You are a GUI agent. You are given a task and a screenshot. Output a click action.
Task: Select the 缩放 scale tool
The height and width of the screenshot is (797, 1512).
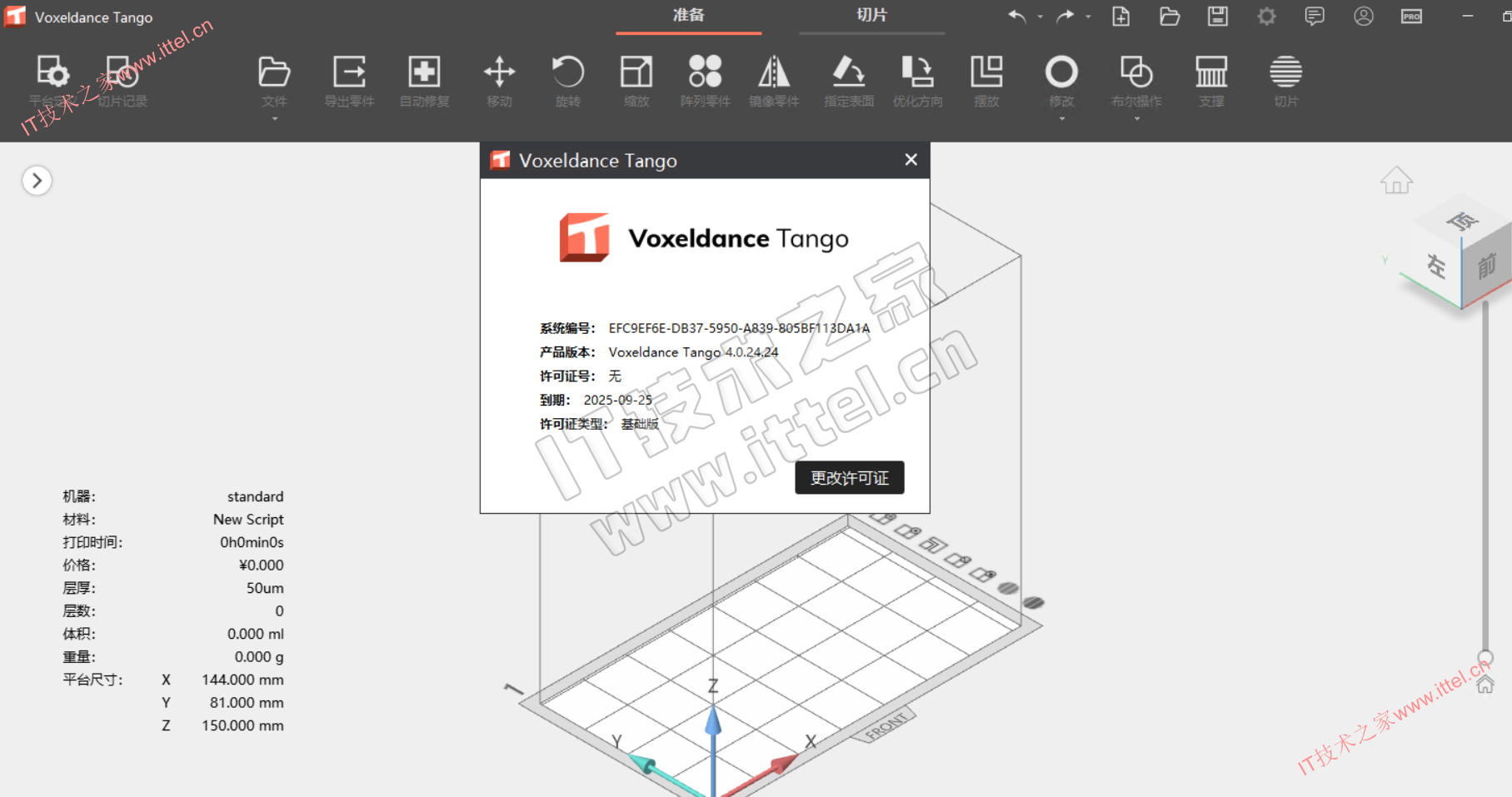click(636, 81)
